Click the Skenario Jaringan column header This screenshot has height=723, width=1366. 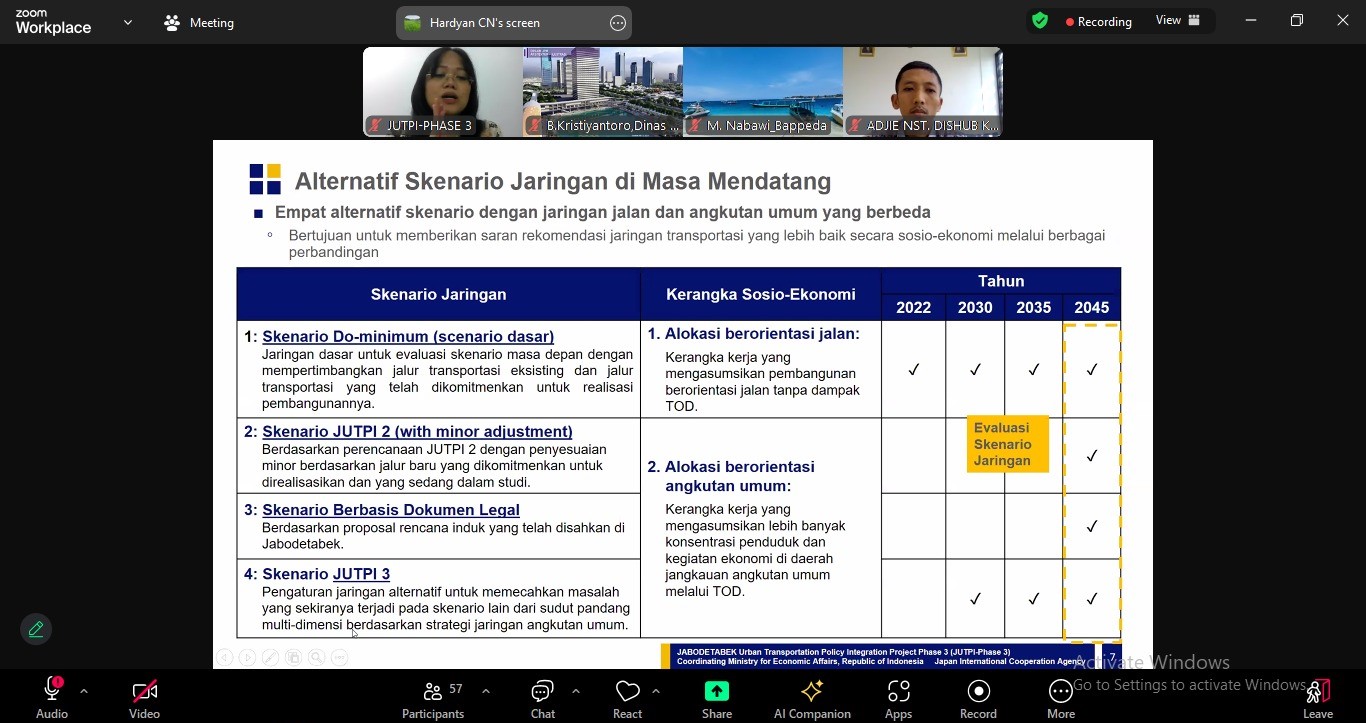(438, 294)
